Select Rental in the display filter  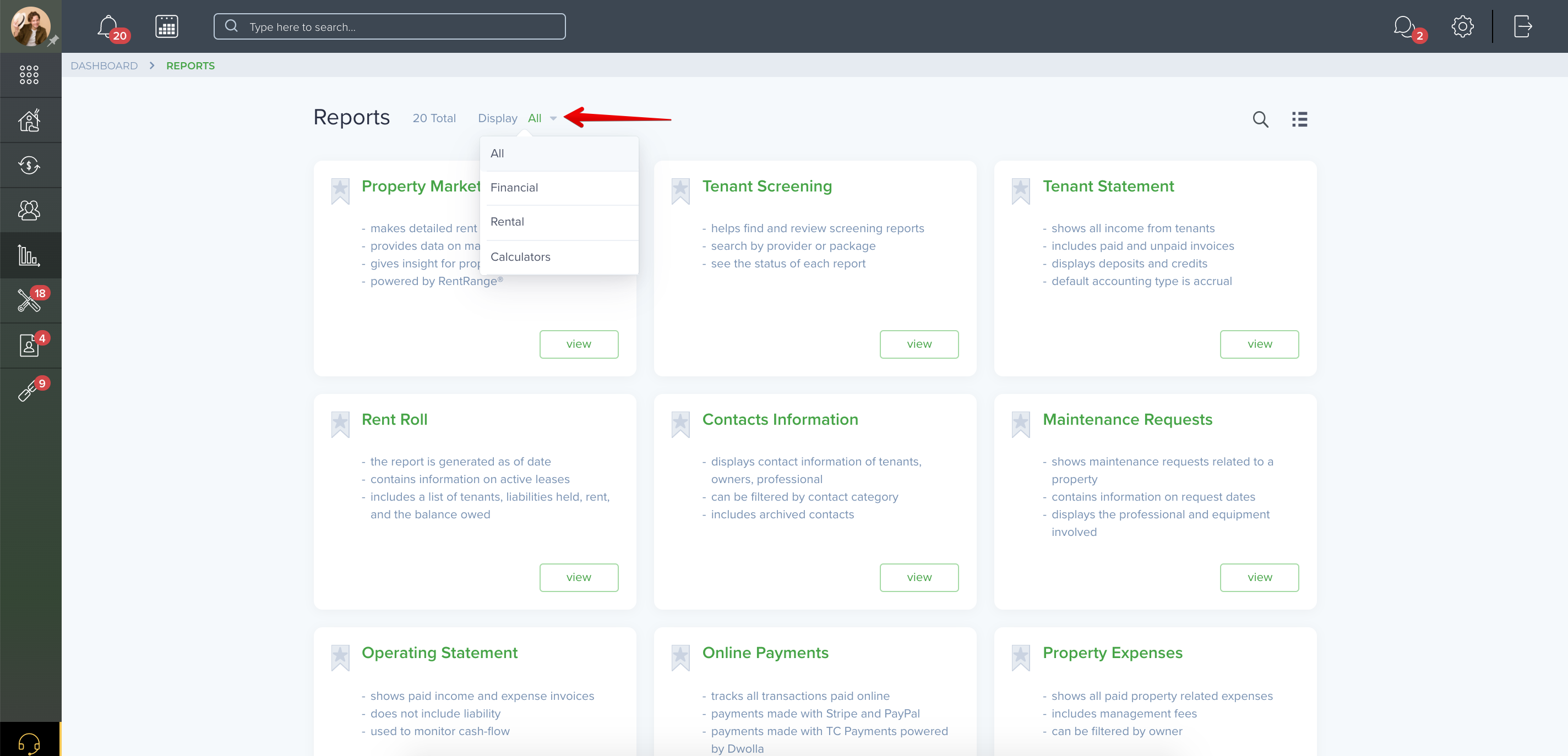(559, 222)
